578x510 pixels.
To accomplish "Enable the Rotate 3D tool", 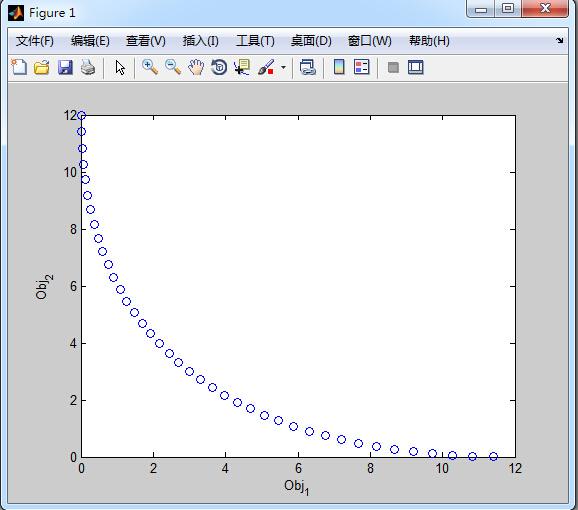I will [219, 67].
